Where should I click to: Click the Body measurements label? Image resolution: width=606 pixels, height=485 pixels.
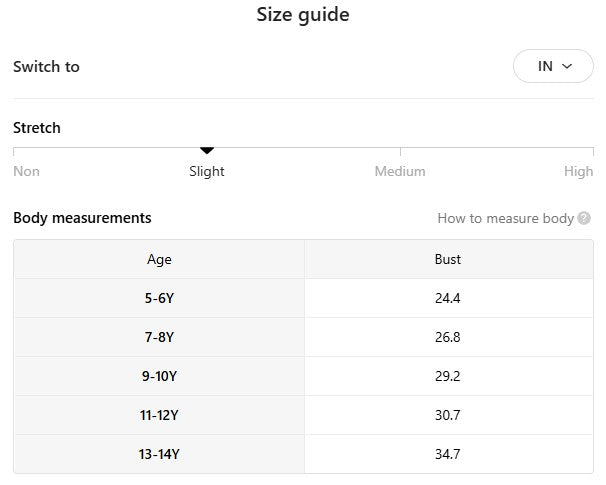pyautogui.click(x=82, y=217)
